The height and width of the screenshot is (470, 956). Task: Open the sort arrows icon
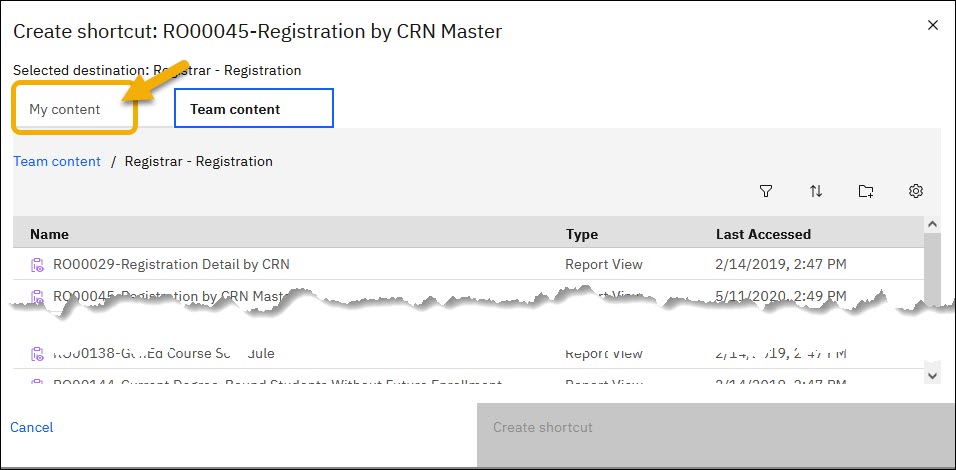[x=816, y=191]
